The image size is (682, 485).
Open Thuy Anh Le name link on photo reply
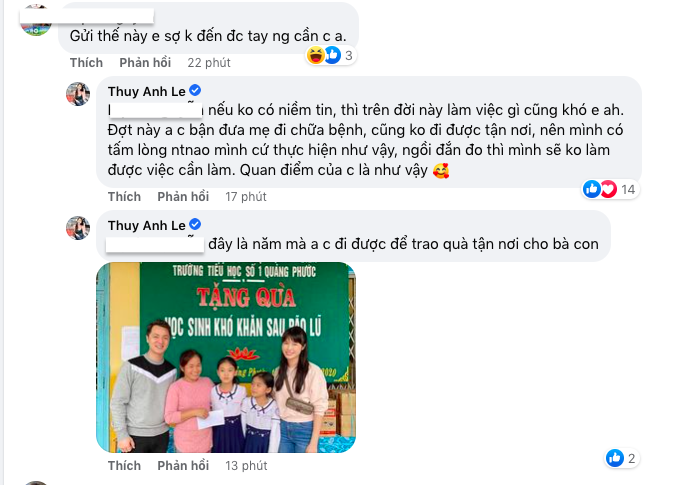click(147, 225)
